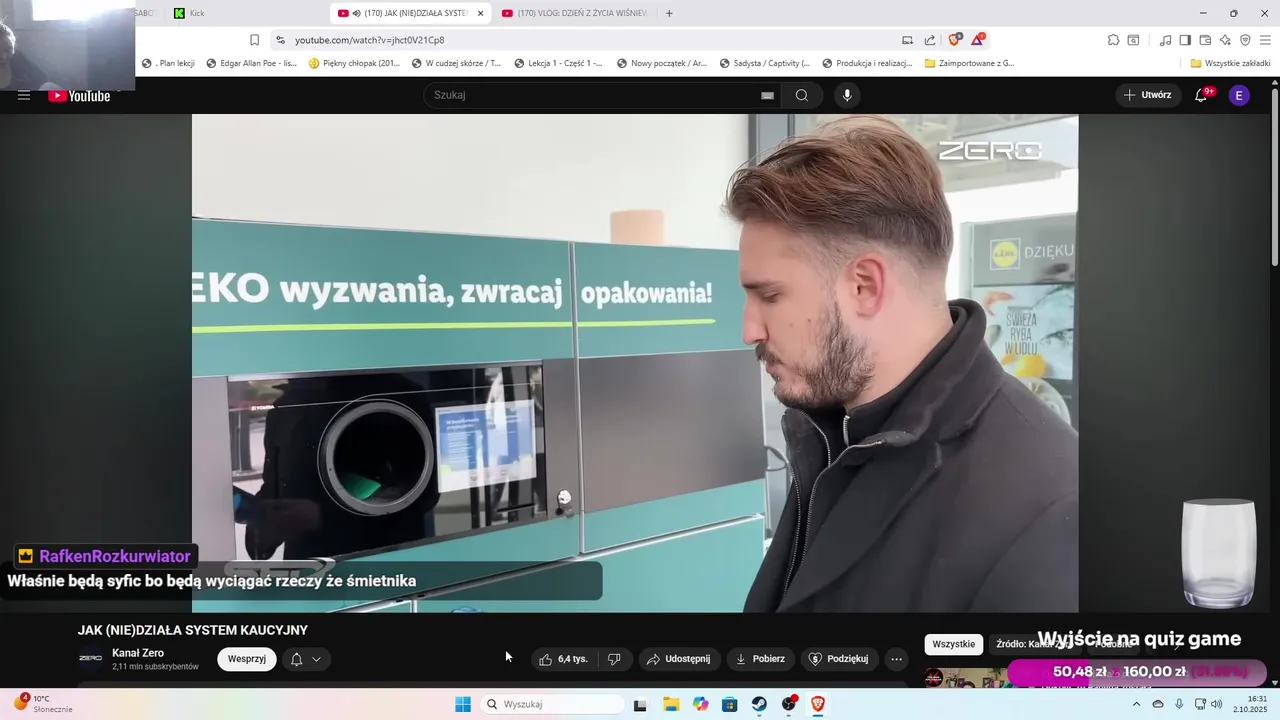Open the Nowy początek bookmark
This screenshot has width=1280, height=720.
click(x=662, y=63)
